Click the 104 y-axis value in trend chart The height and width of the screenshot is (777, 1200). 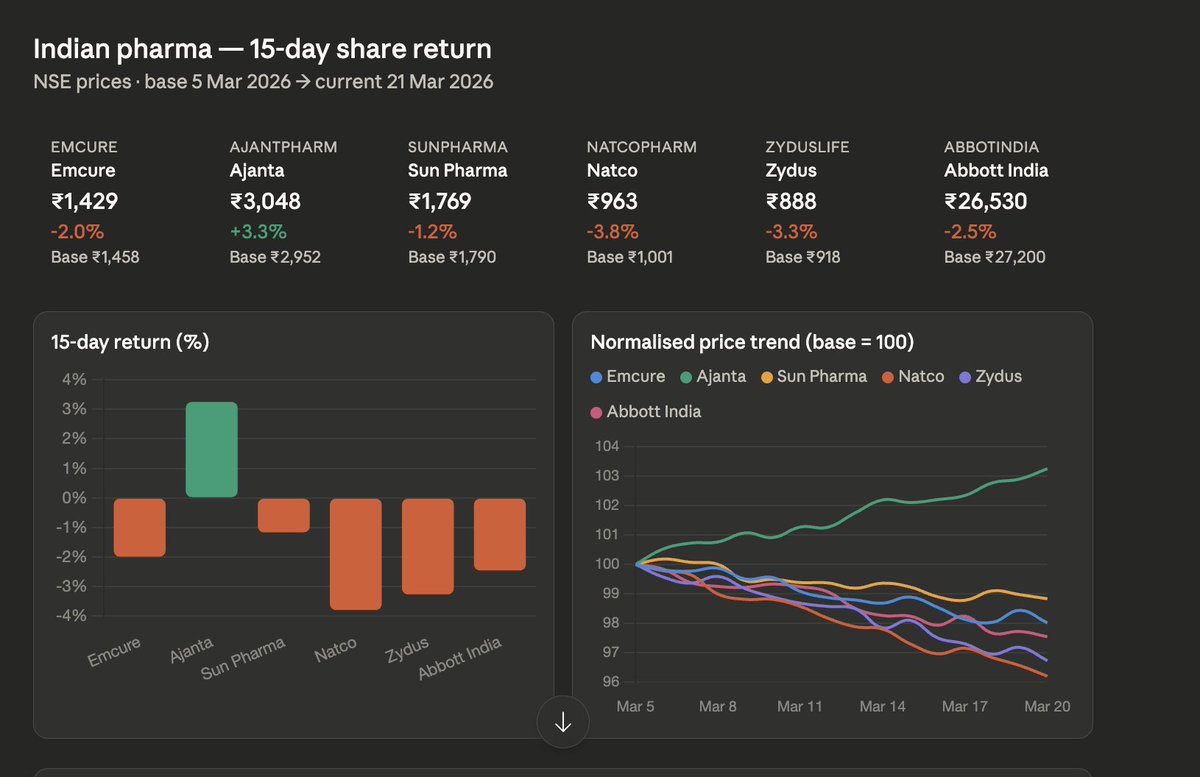(x=607, y=445)
